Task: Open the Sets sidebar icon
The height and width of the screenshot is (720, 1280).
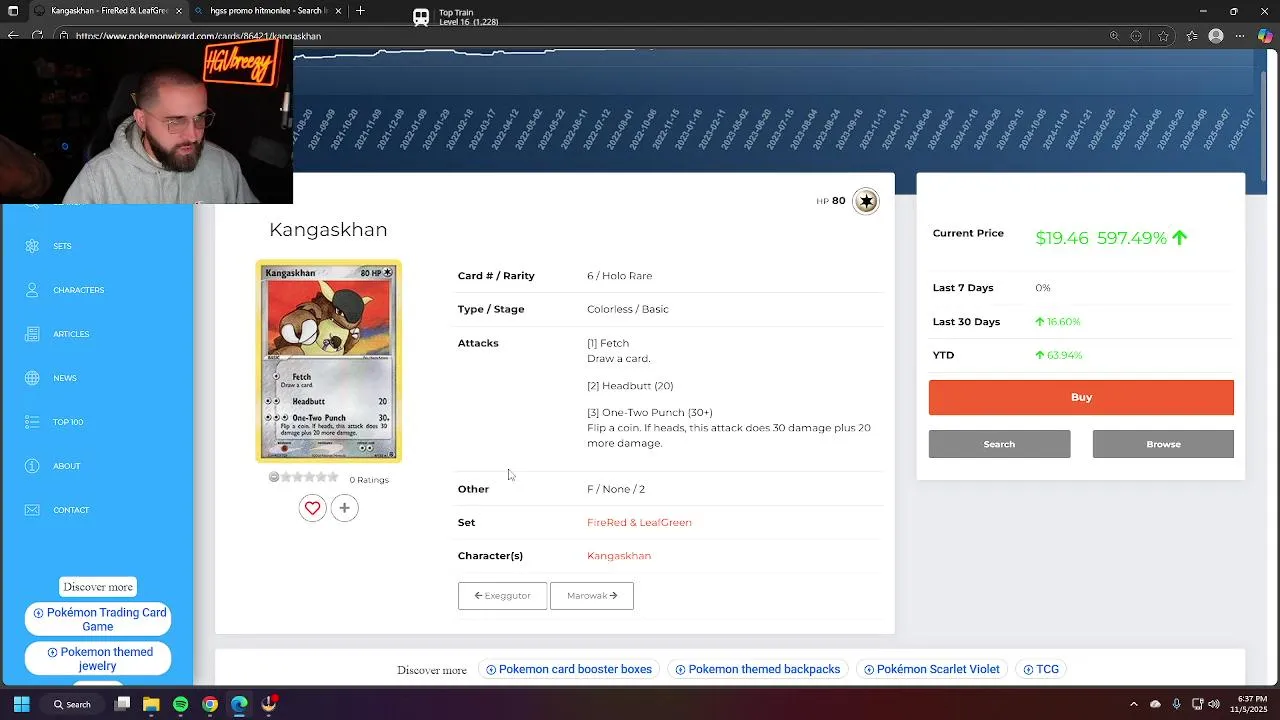Action: [x=32, y=246]
